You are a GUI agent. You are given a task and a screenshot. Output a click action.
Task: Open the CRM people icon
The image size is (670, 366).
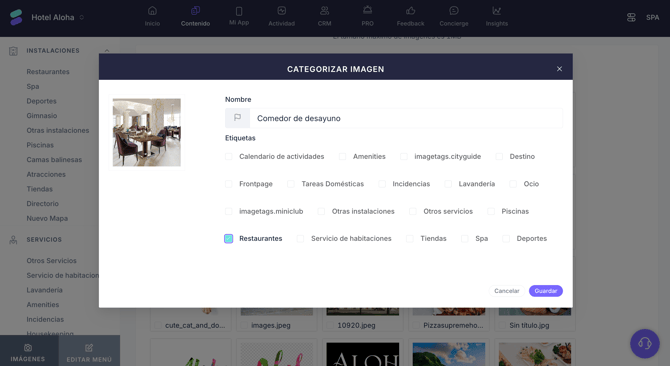[324, 11]
